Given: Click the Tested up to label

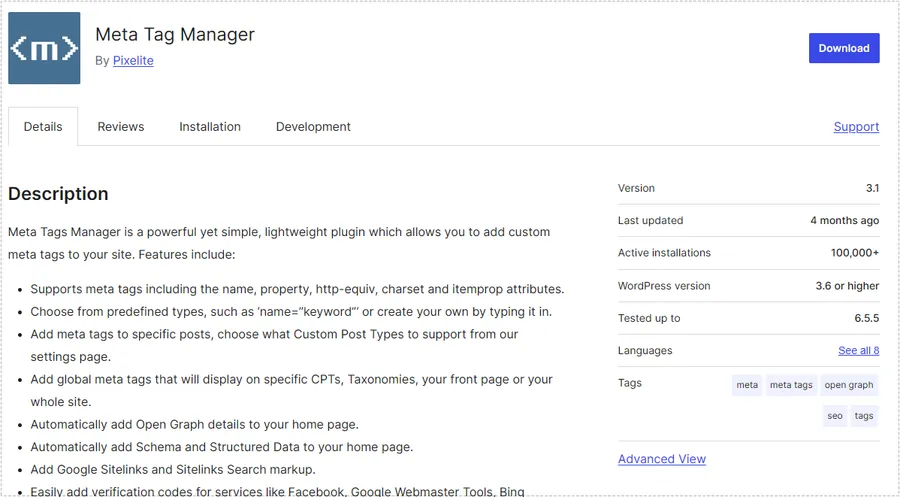Looking at the screenshot, I should click(649, 318).
